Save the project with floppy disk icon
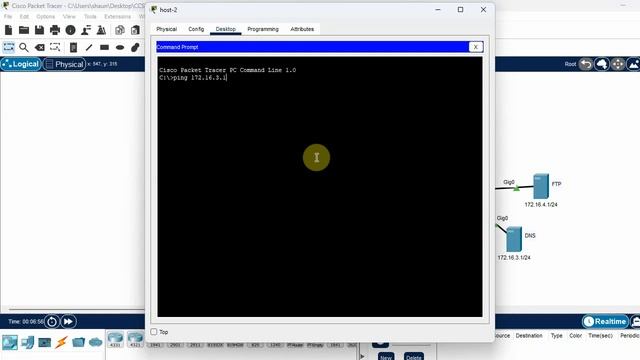The image size is (640, 360). point(39,30)
